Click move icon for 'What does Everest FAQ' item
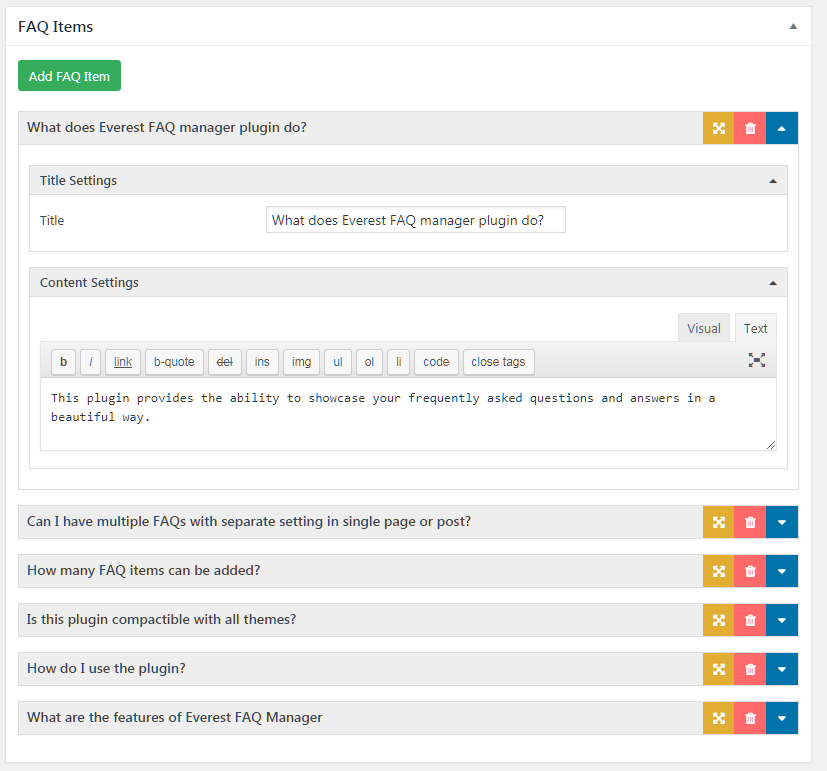The width and height of the screenshot is (827, 771). [x=718, y=128]
